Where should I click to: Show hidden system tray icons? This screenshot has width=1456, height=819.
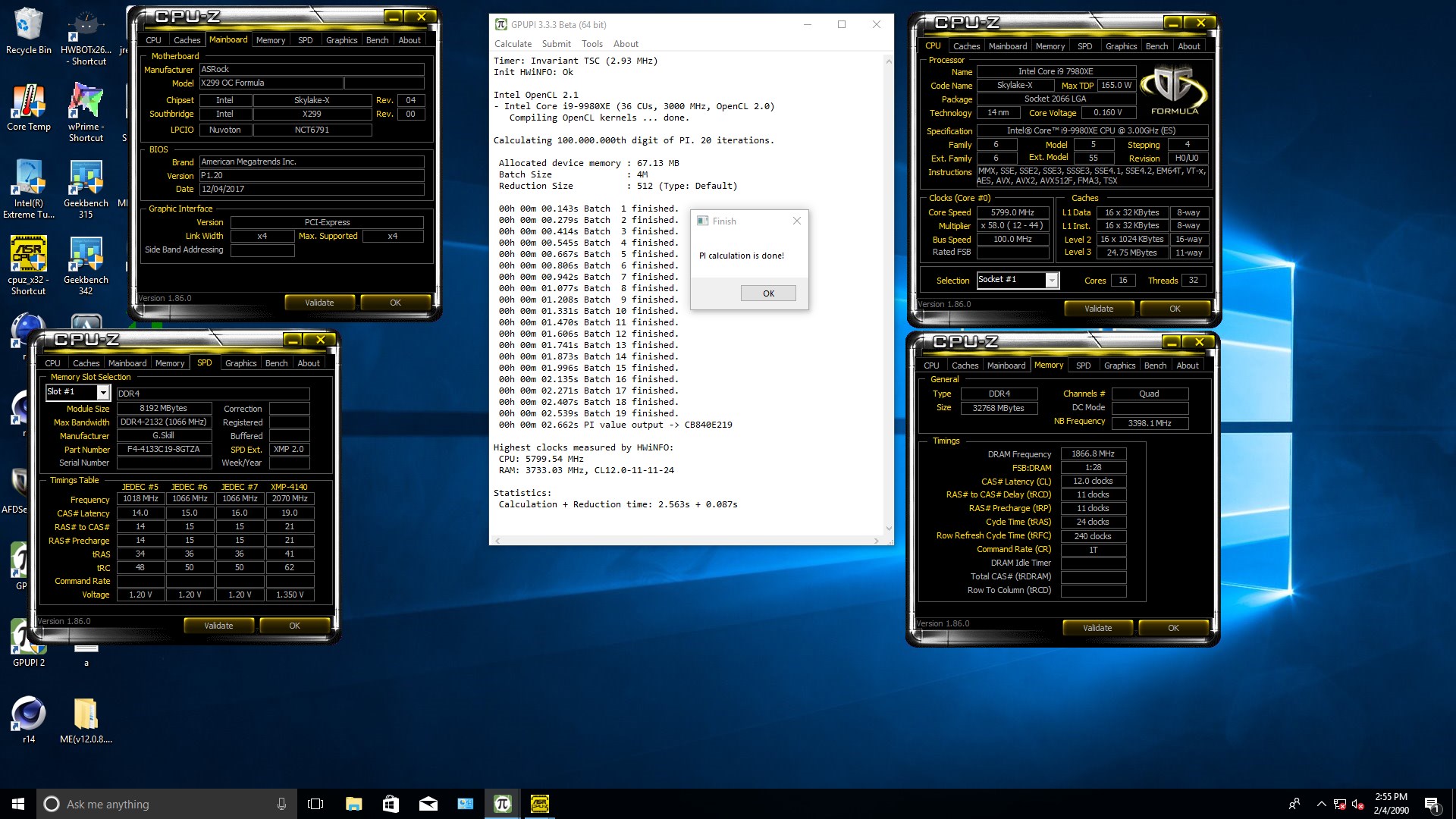pyautogui.click(x=1321, y=804)
